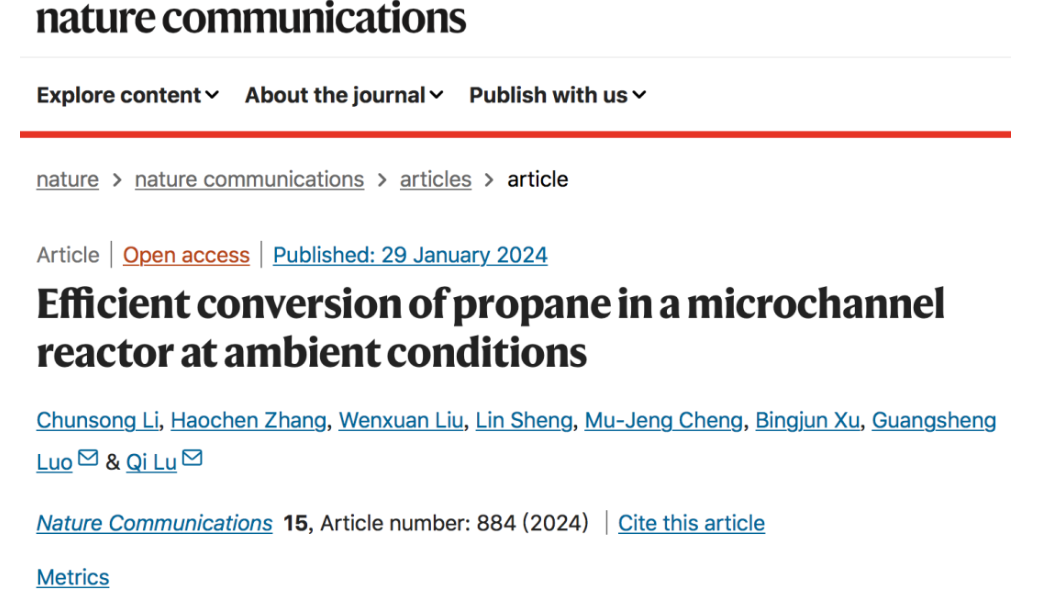This screenshot has height=594, width=1037.
Task: Open the About the journal dropdown
Action: [343, 95]
